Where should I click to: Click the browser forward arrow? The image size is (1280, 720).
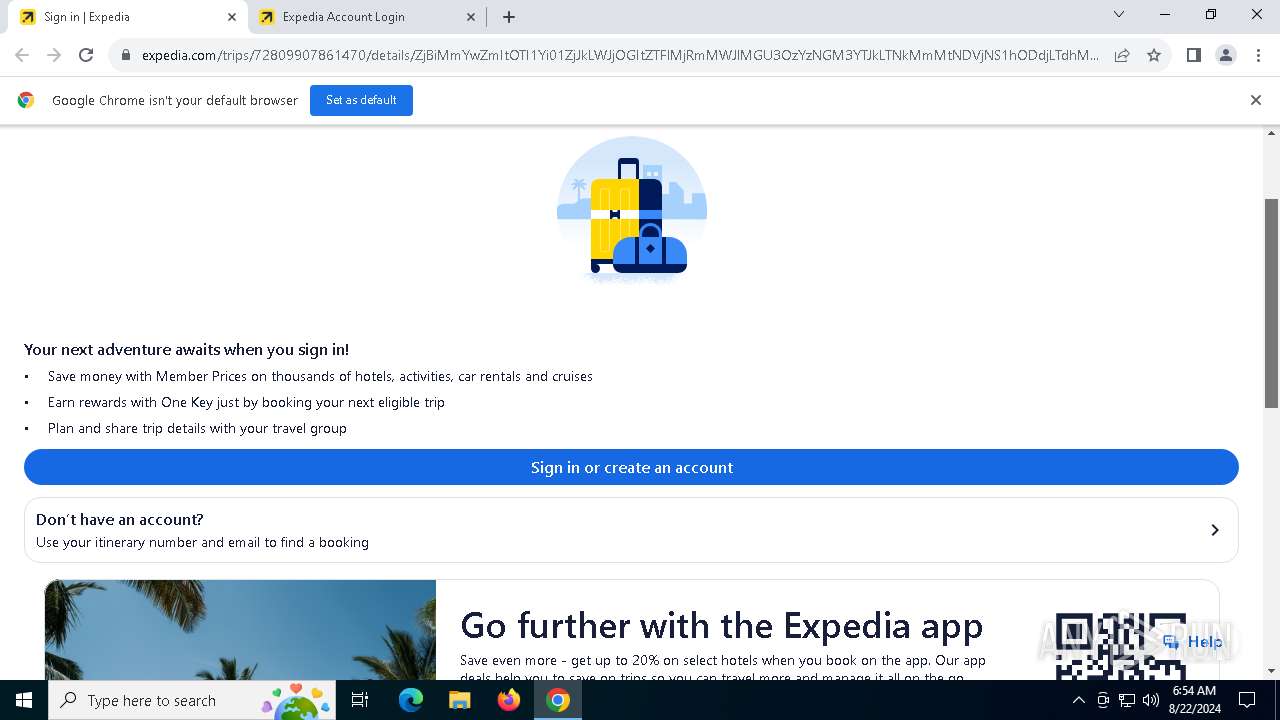tap(54, 55)
